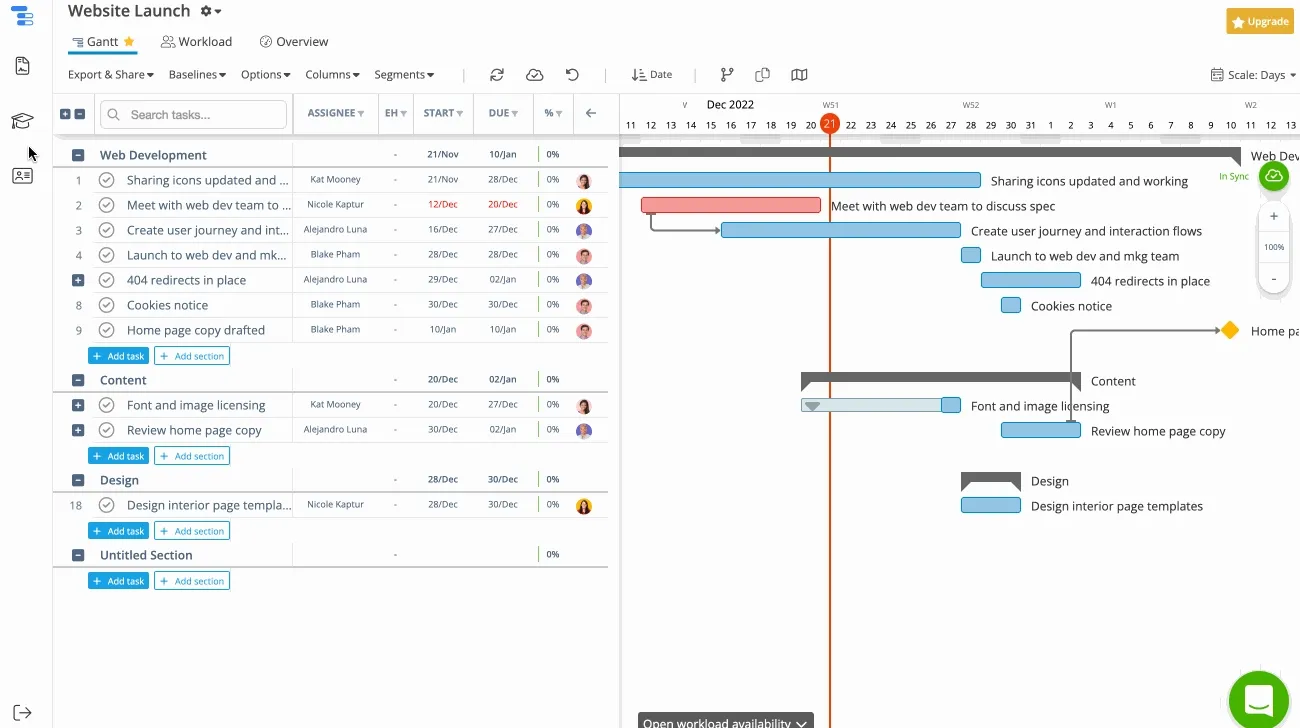Open the documents icon in left sidebar
Viewport: 1300px width, 728px height.
tap(22, 66)
